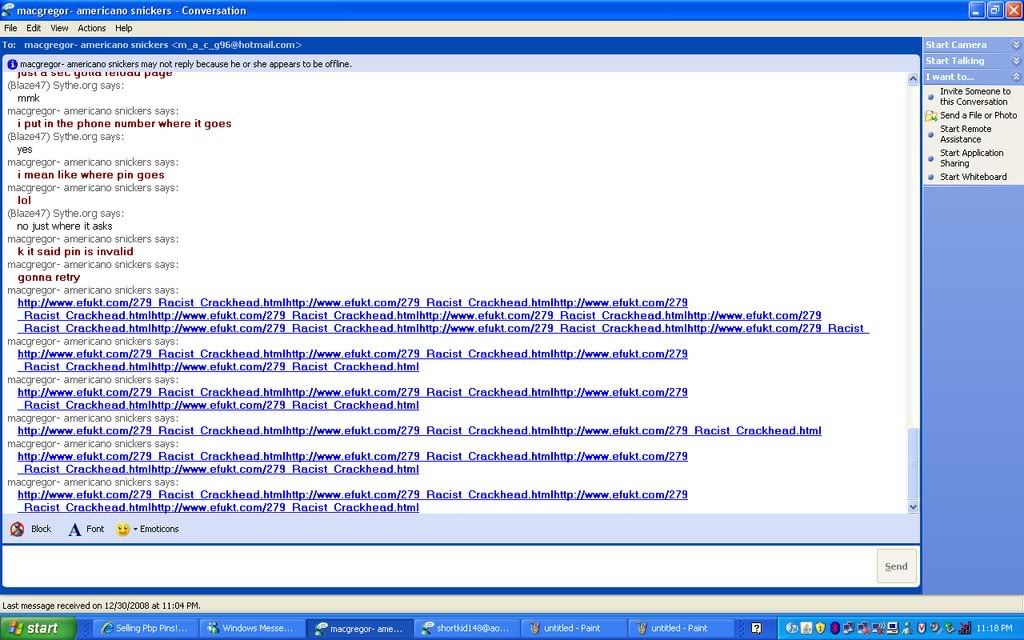Image resolution: width=1024 pixels, height=640 pixels.
Task: Click the Send button
Action: coord(896,566)
